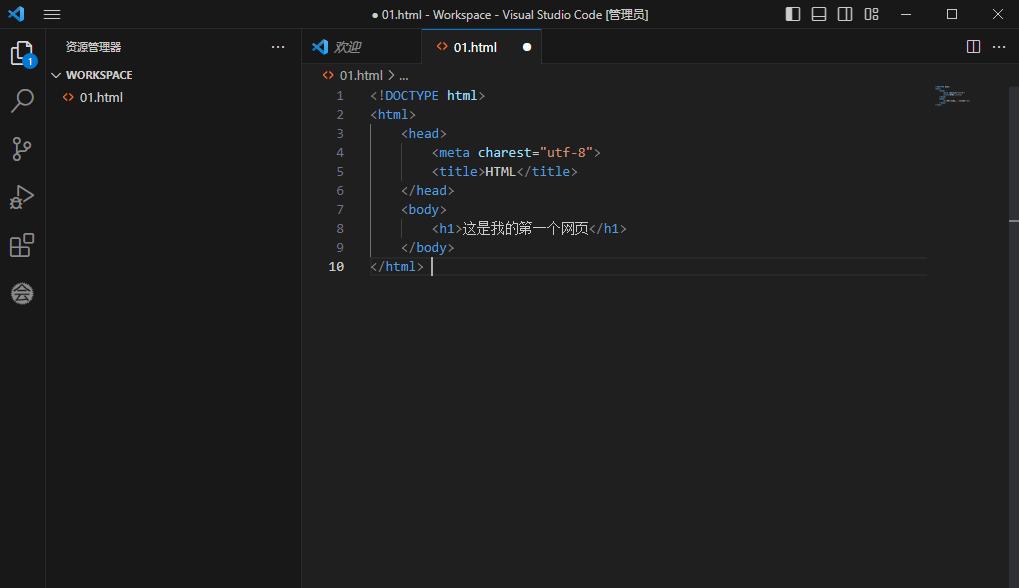Image resolution: width=1019 pixels, height=588 pixels.
Task: Click the unsaved changes dot on 01.html tab
Action: [x=527, y=46]
